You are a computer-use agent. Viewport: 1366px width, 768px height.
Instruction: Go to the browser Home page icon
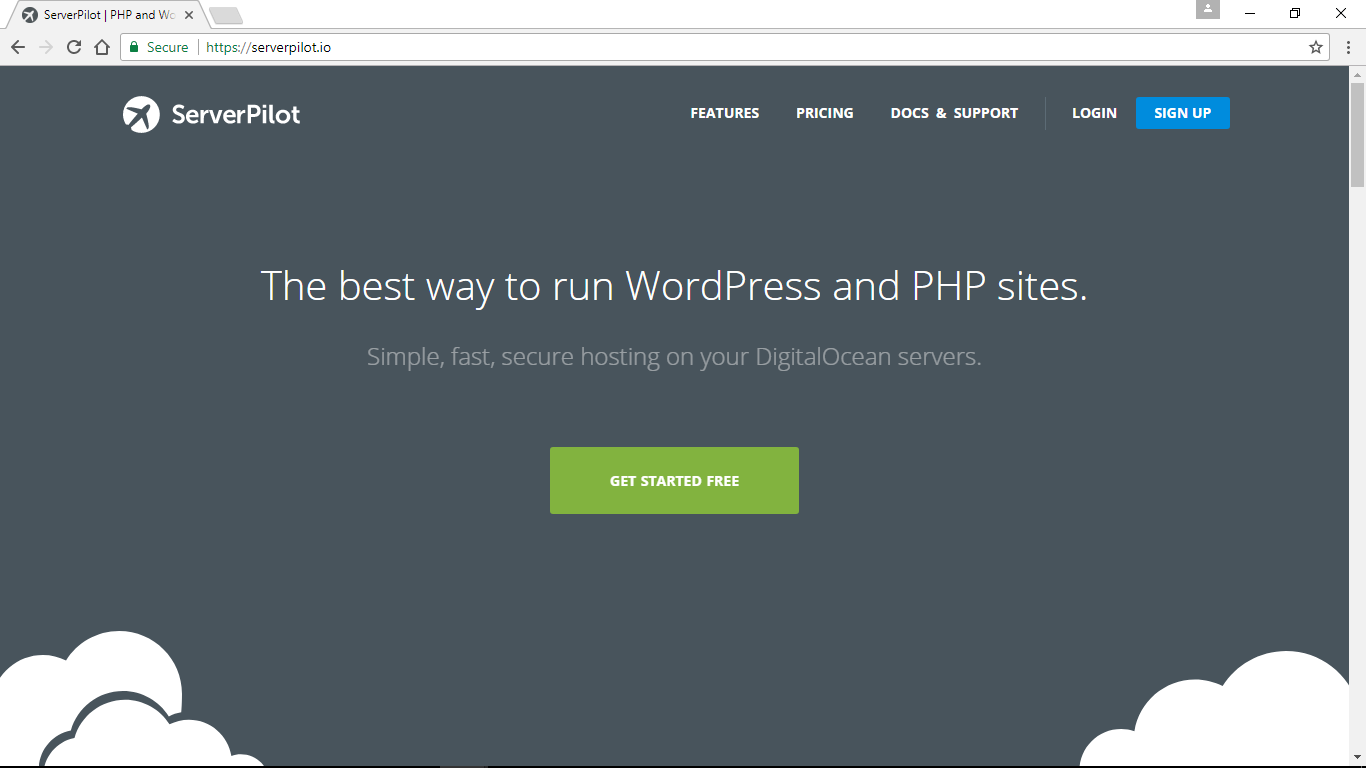[101, 47]
